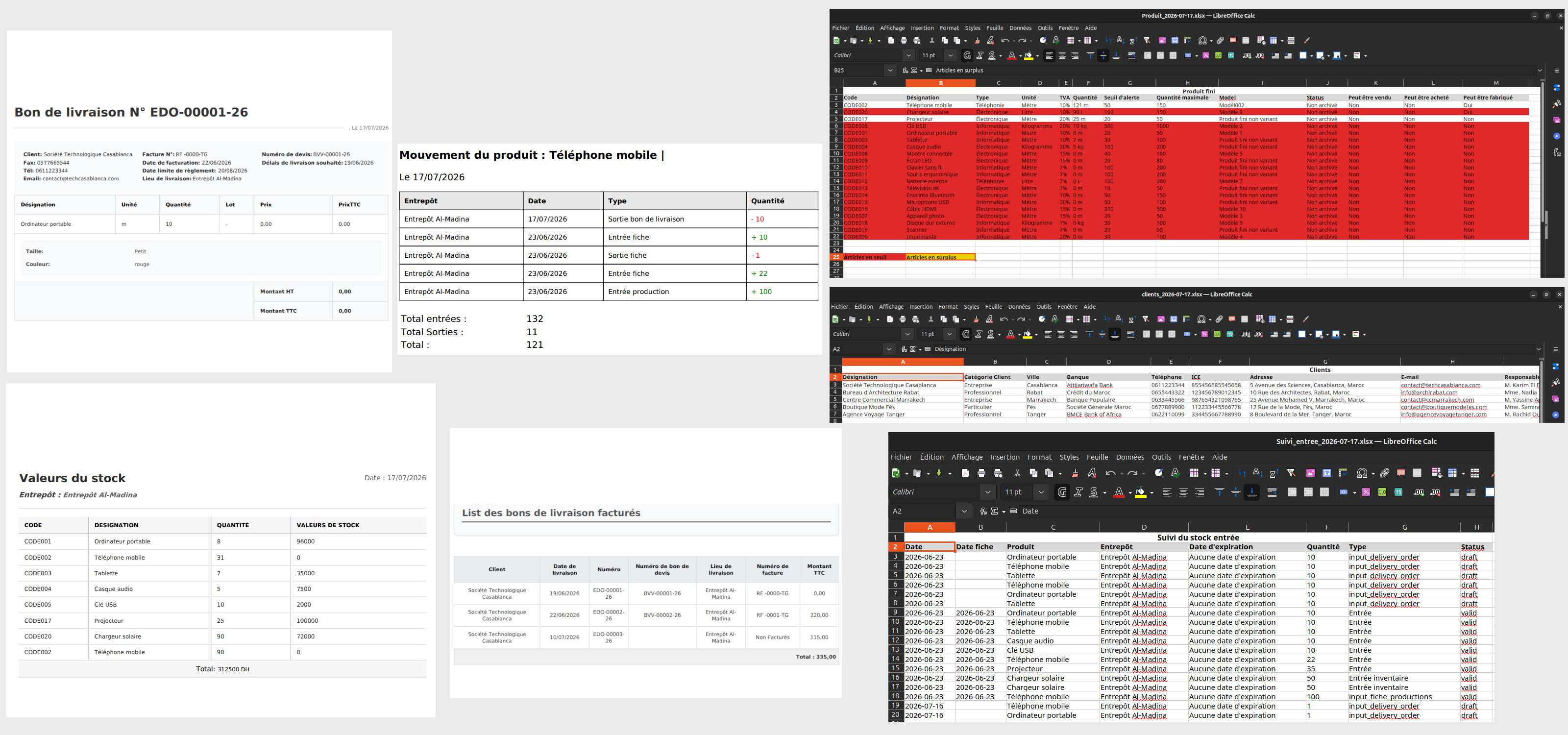The image size is (1568, 735).
Task: Open Insertion menu in Produit window
Action: point(922,28)
